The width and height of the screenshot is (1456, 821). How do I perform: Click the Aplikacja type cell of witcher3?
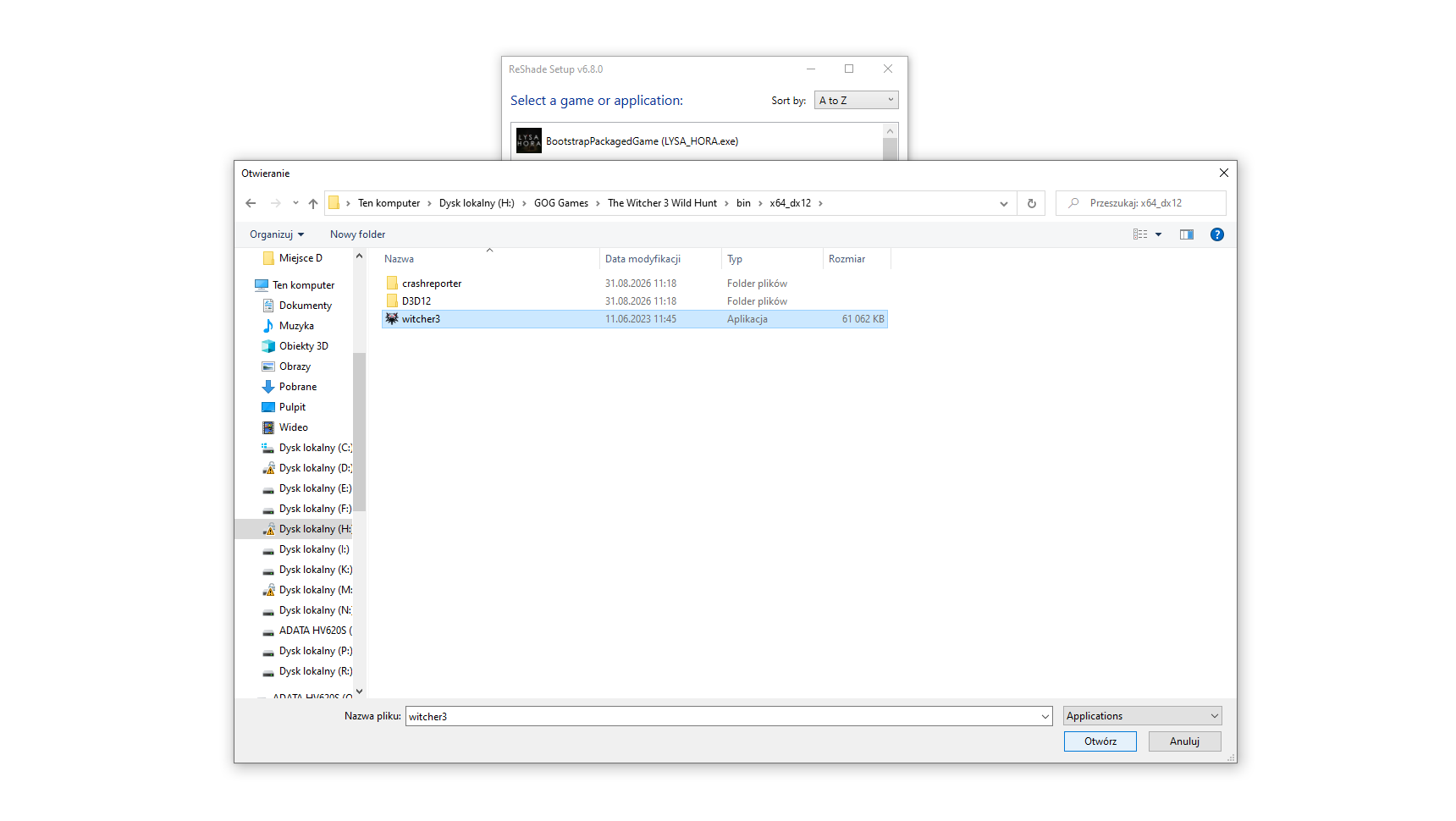747,319
